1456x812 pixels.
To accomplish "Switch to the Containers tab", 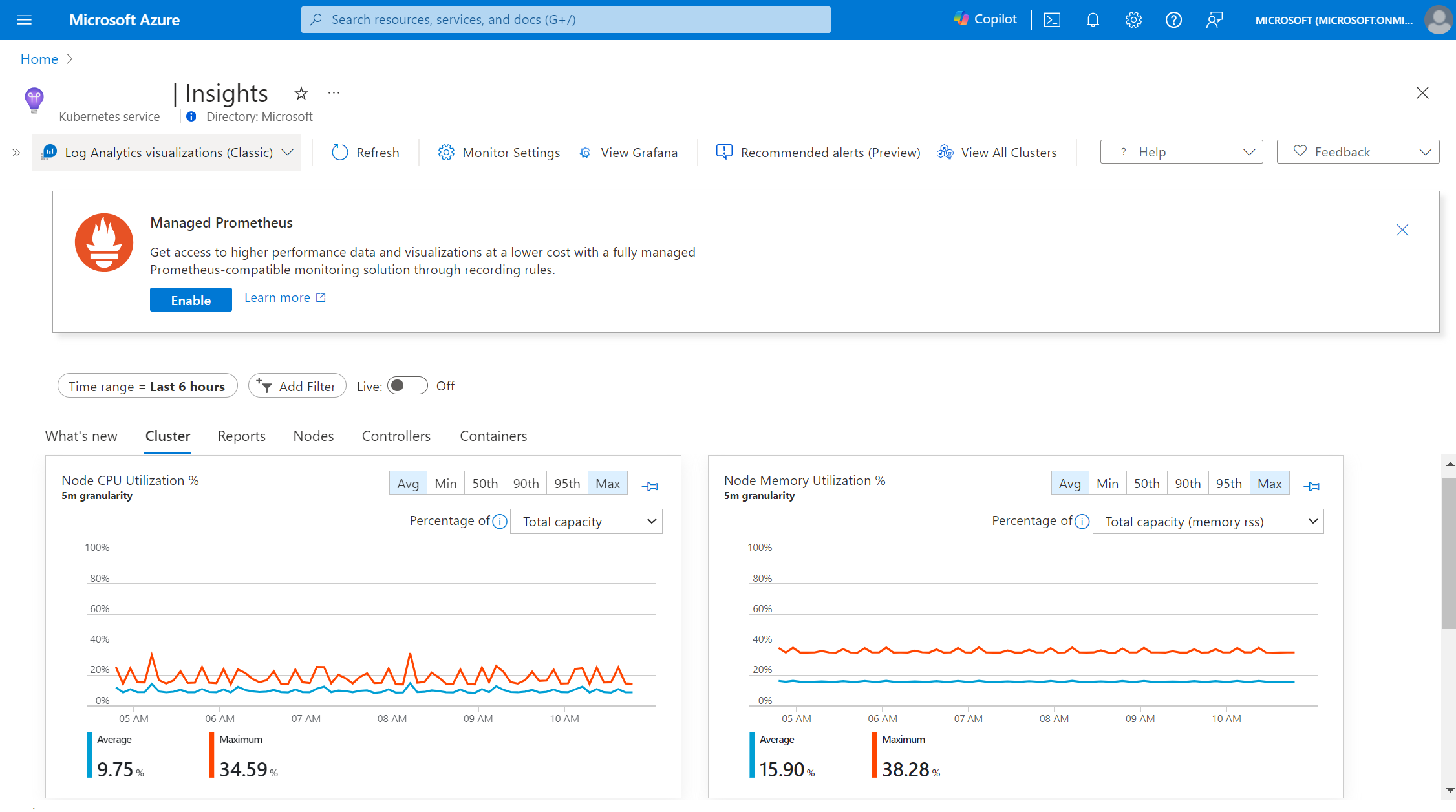I will [x=492, y=436].
